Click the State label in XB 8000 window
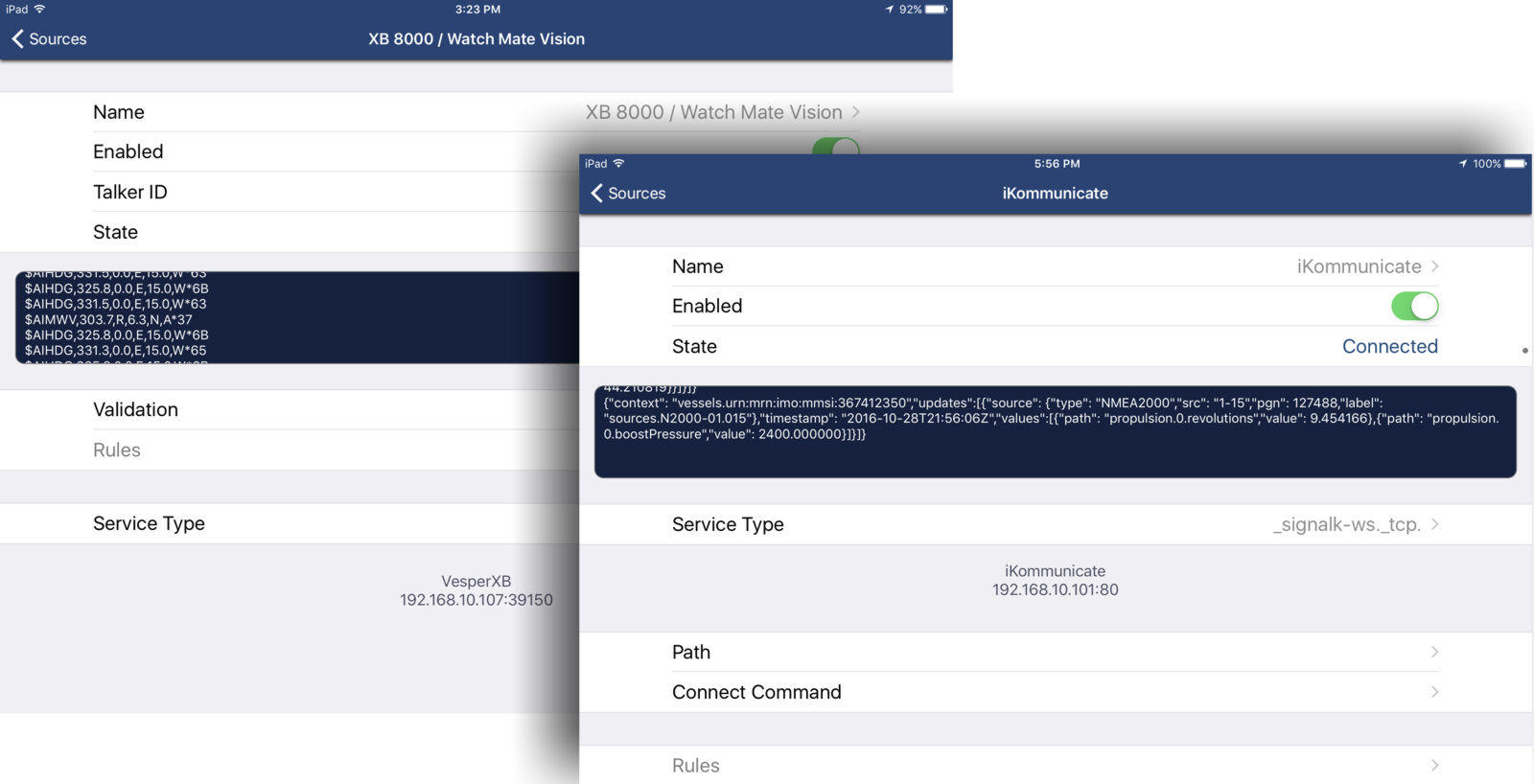Viewport: 1534px width, 784px height. point(115,232)
